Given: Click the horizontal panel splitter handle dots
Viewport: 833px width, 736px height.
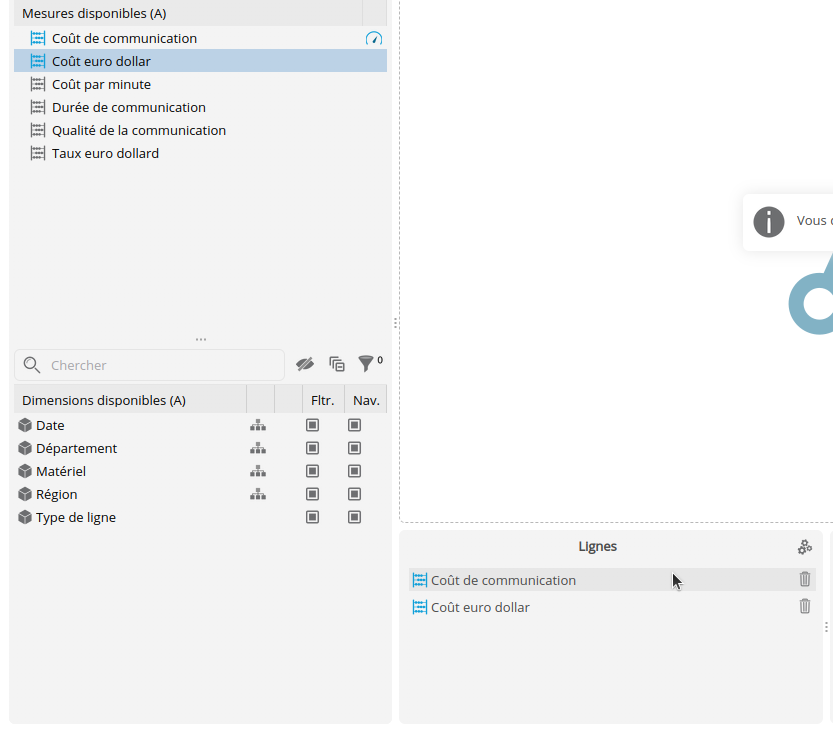Looking at the screenshot, I should pyautogui.click(x=201, y=339).
